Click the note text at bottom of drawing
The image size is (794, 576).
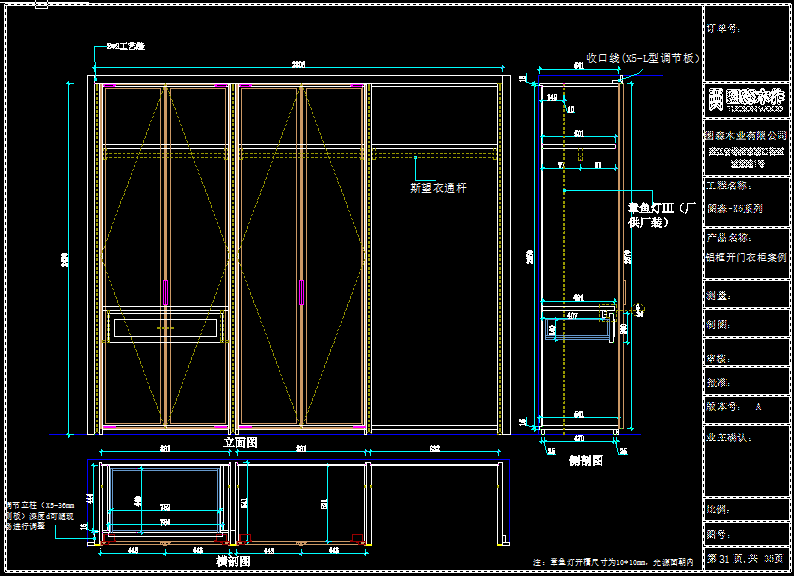613,563
